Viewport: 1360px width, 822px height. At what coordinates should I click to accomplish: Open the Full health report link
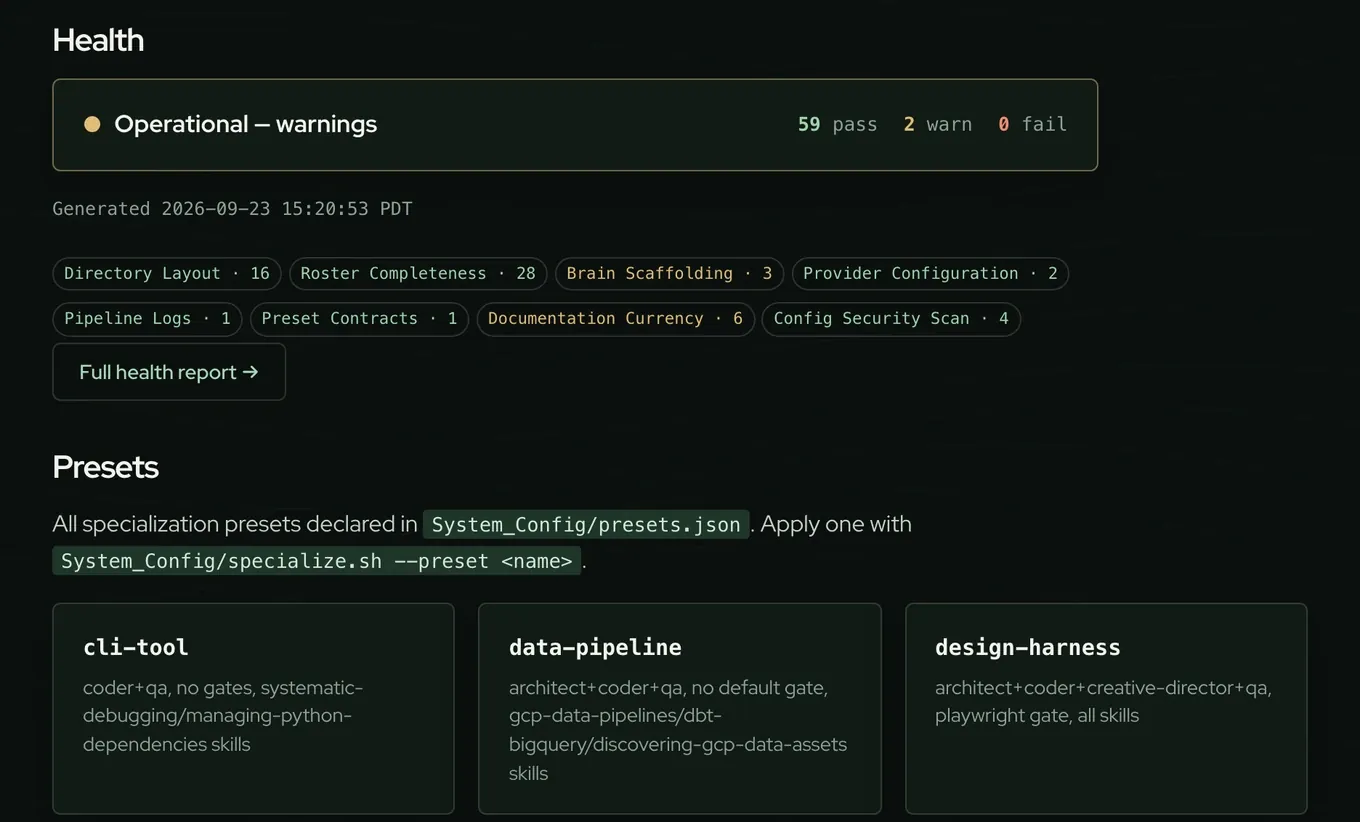click(169, 372)
